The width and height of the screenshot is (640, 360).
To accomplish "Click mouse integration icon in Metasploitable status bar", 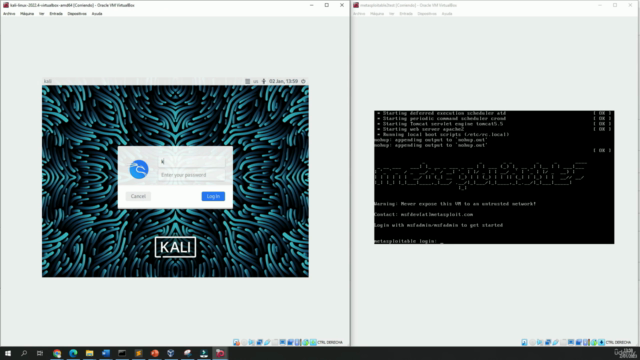I will coord(594,342).
